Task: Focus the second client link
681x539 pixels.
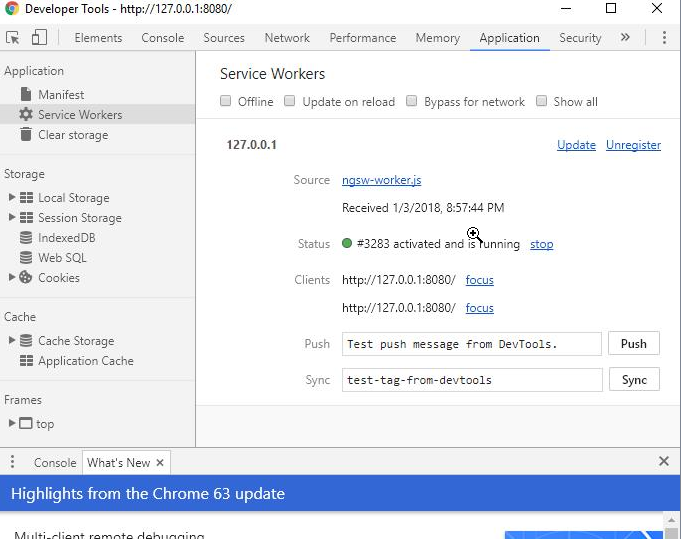Action: coord(479,308)
